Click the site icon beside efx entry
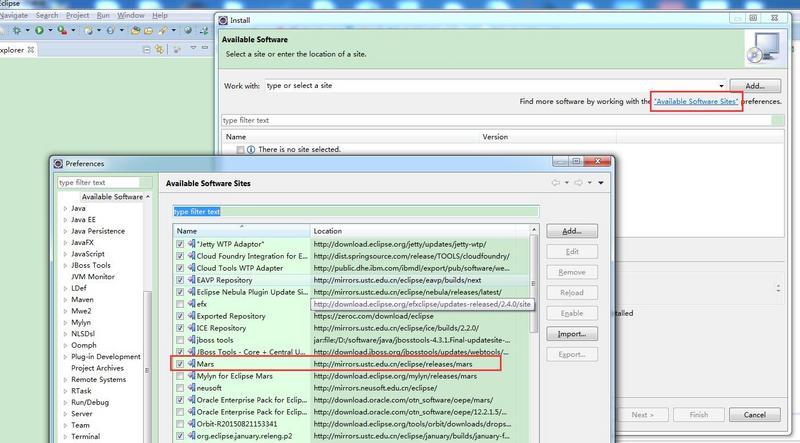Image resolution: width=800 pixels, height=443 pixels. [x=191, y=304]
